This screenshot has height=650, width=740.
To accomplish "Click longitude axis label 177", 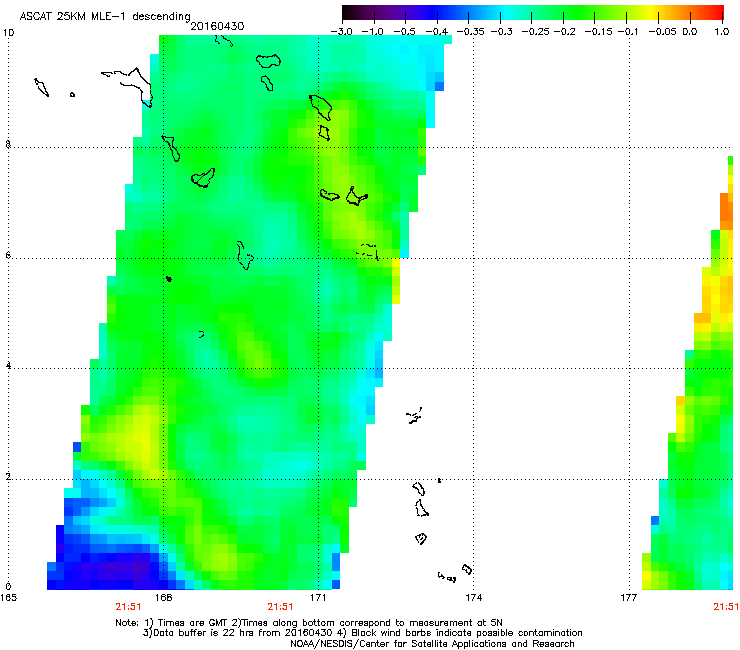I will tap(629, 598).
